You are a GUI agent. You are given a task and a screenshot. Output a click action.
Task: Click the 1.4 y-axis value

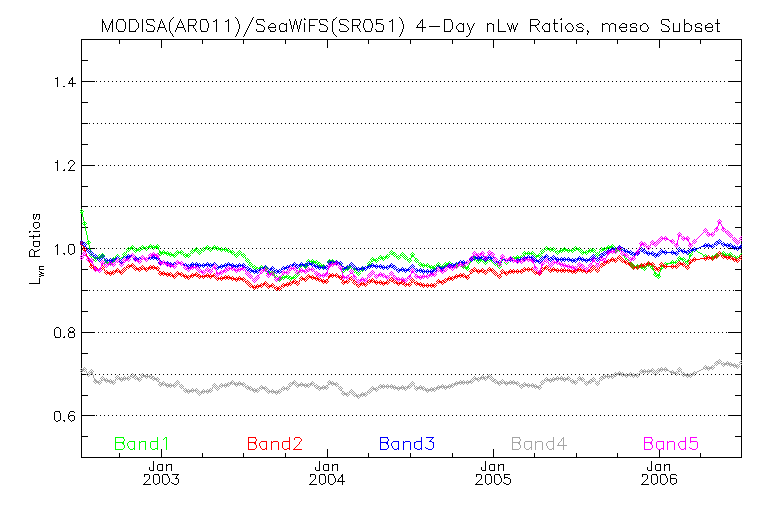point(64,82)
